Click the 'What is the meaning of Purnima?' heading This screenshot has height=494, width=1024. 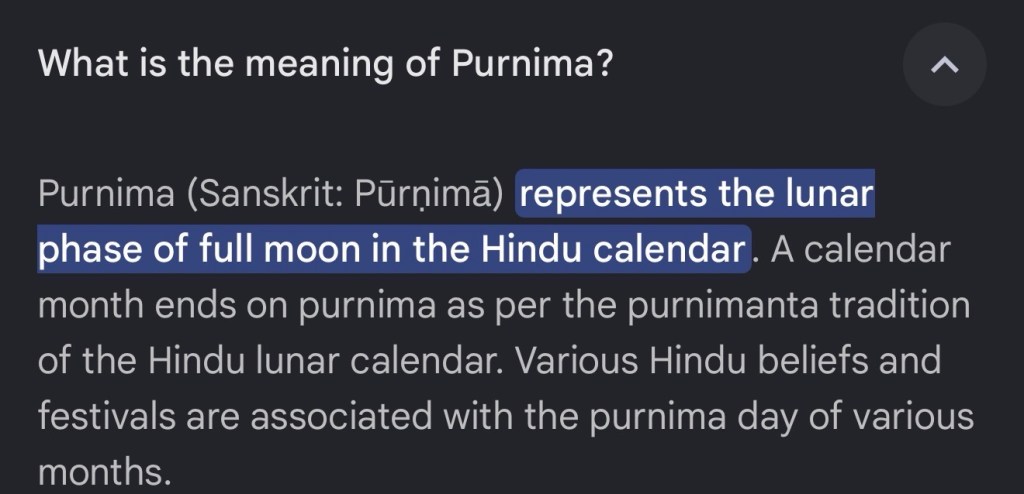click(325, 66)
